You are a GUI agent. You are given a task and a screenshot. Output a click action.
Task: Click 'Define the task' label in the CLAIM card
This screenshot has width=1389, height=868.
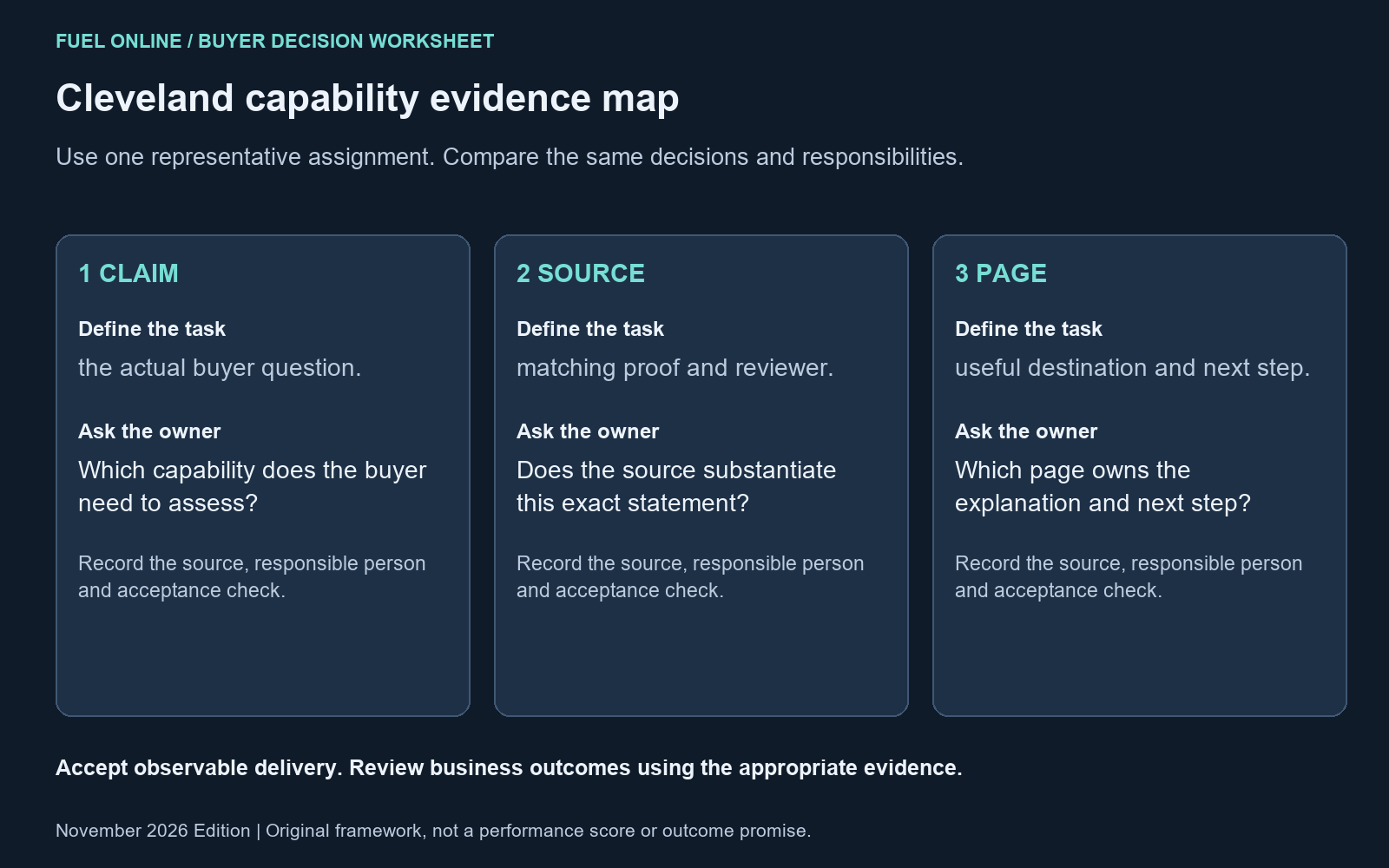(152, 329)
